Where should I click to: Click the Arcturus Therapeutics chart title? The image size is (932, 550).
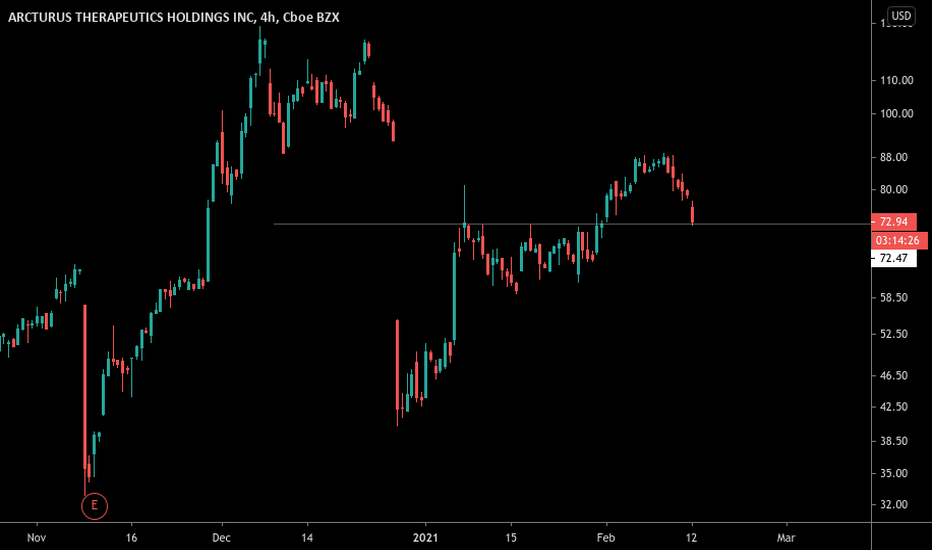pyautogui.click(x=174, y=17)
